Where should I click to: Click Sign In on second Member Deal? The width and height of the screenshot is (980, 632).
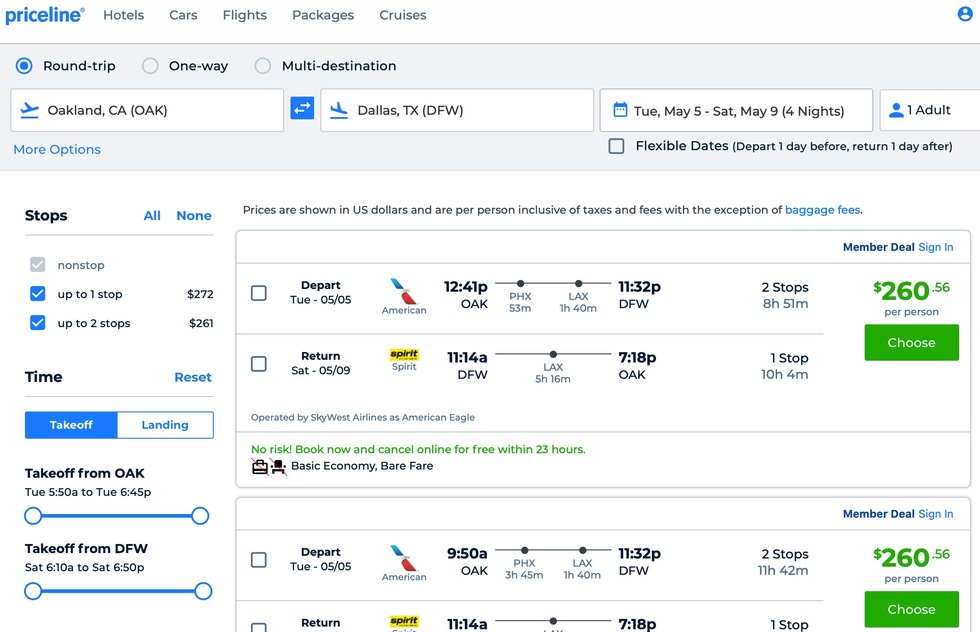point(936,514)
